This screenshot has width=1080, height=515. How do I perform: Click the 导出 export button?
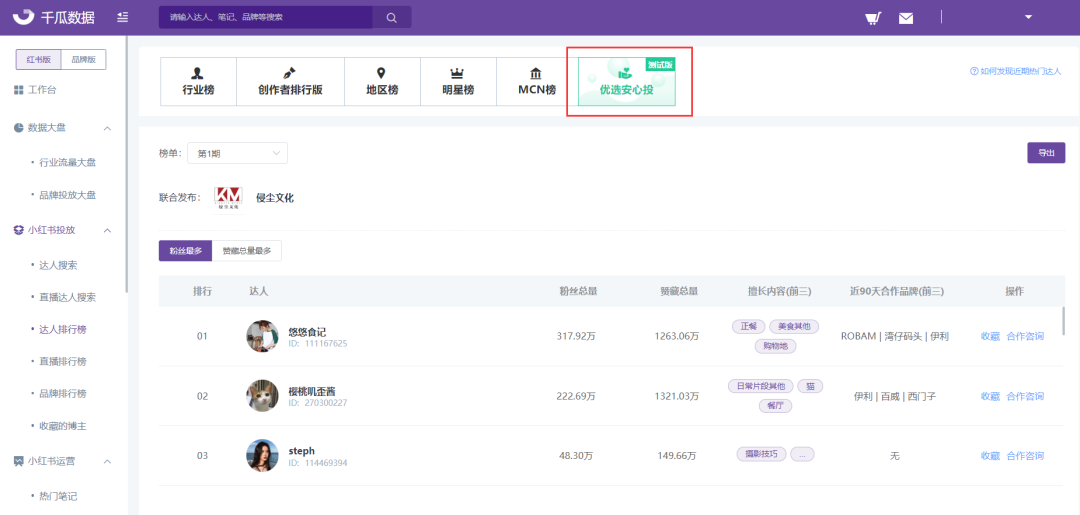(1046, 153)
